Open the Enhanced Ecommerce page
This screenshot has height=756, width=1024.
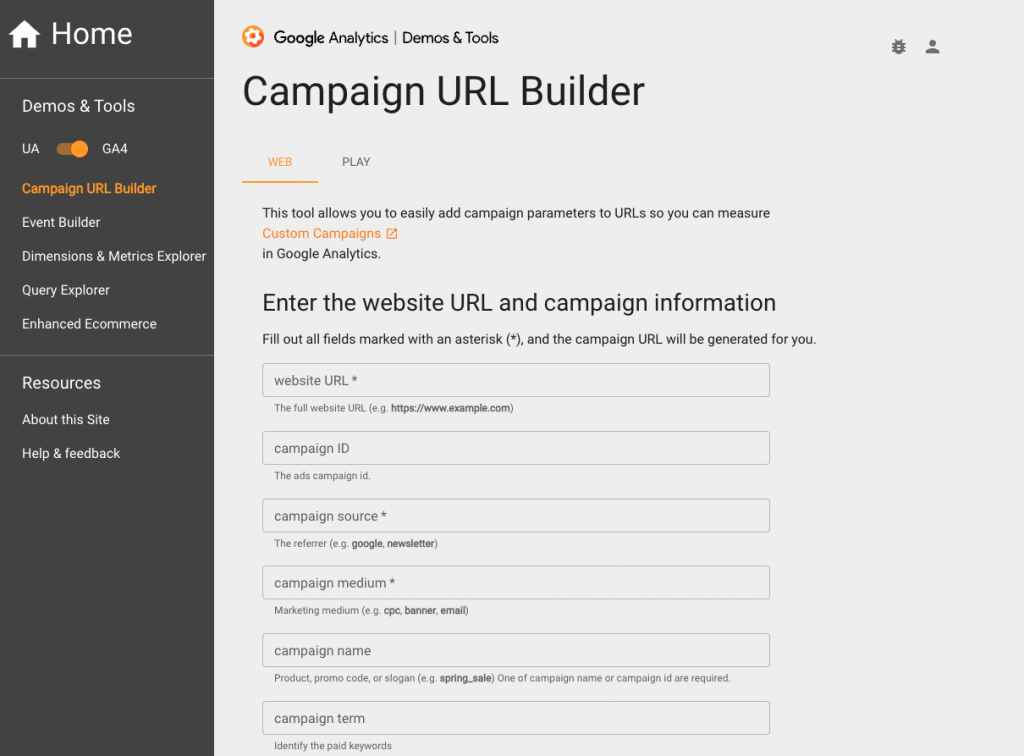pyautogui.click(x=89, y=323)
